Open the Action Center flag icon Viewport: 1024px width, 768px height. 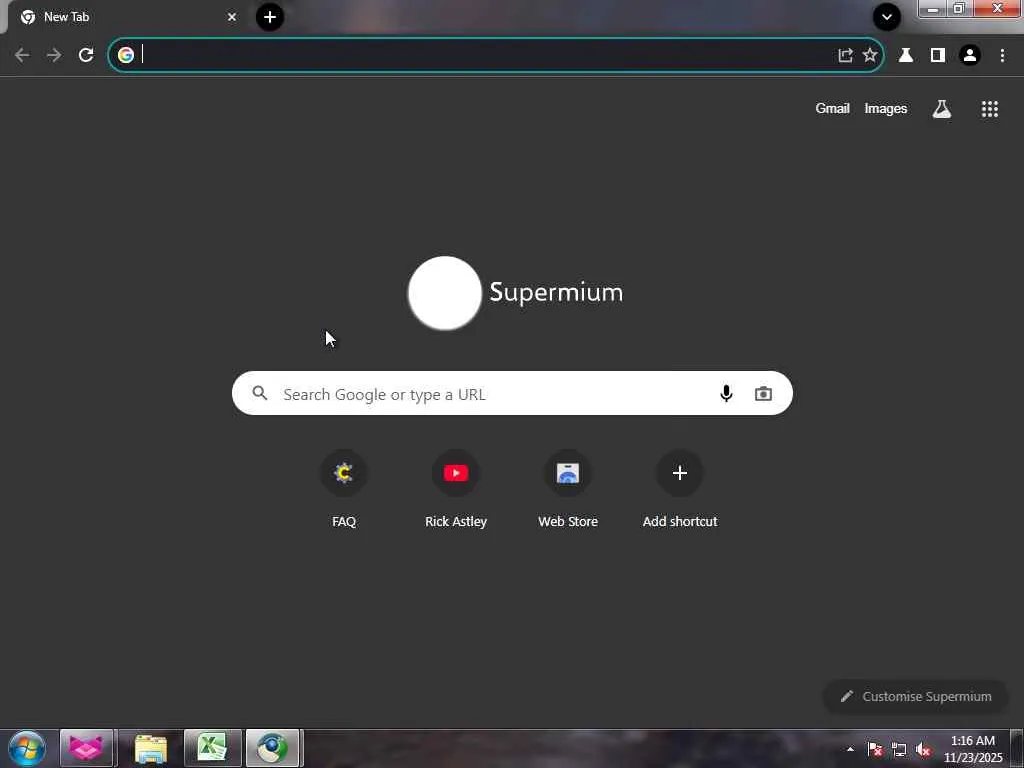(875, 749)
